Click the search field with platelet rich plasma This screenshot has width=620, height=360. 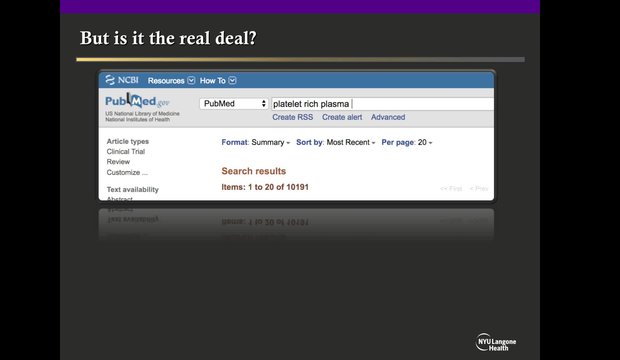coord(382,104)
